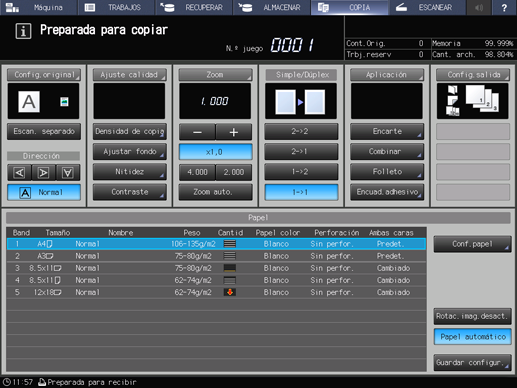The height and width of the screenshot is (388, 517).
Task: Select upside-down original direction icon
Action: pos(68,172)
